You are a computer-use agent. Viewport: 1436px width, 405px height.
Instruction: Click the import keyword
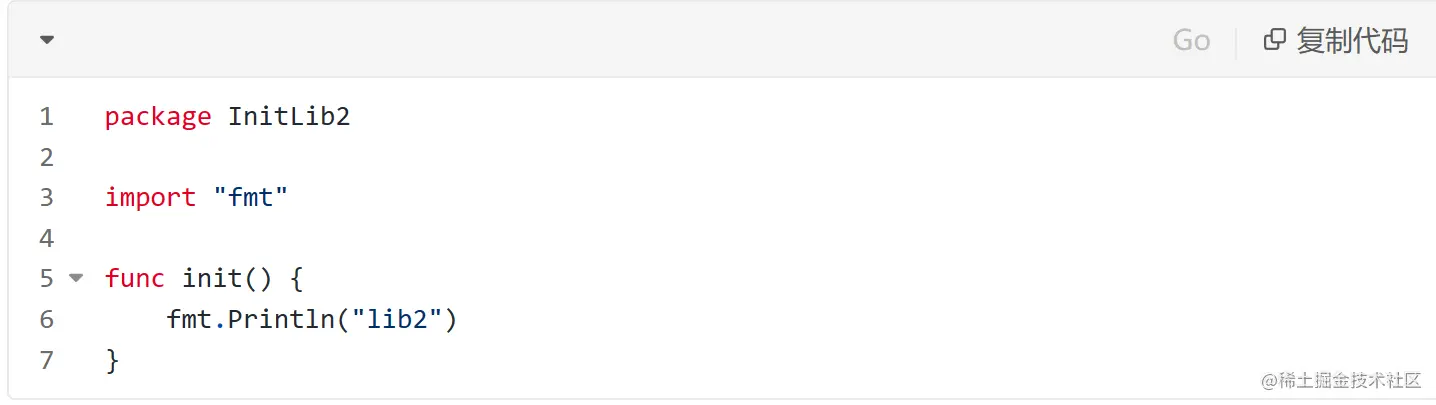coord(151,198)
